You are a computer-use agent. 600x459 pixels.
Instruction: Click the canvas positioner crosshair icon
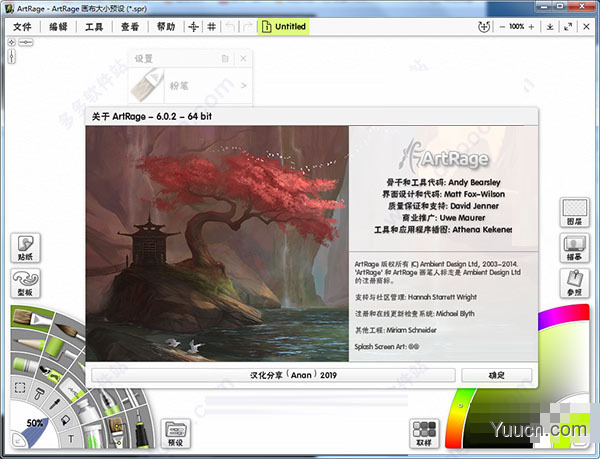click(194, 27)
